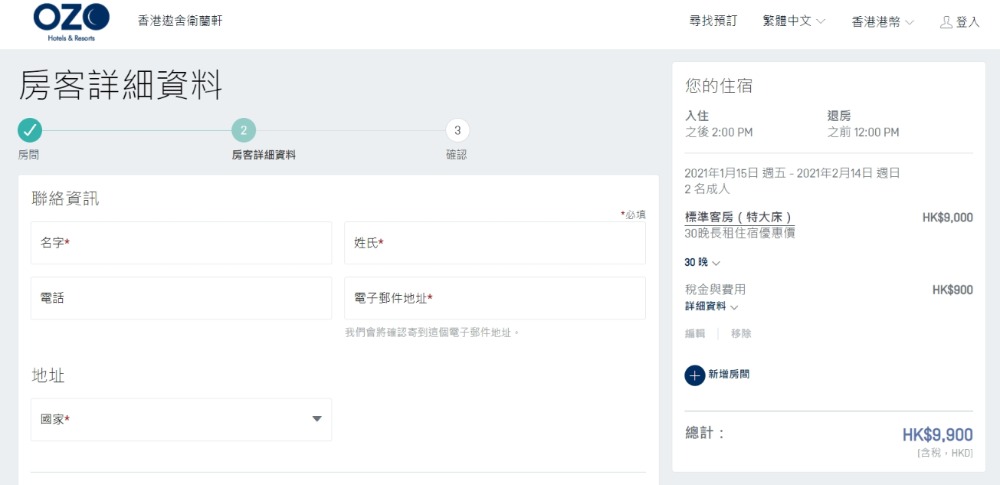Click step 3 confirmation circle
Image resolution: width=1000 pixels, height=485 pixels.
pos(457,130)
